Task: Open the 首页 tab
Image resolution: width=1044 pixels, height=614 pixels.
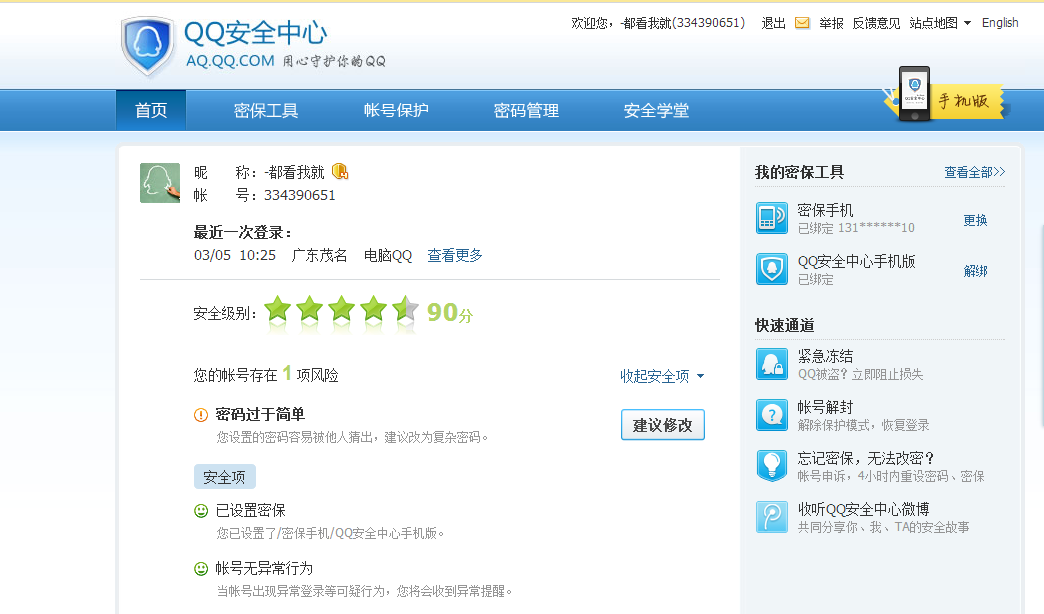Action: [x=151, y=111]
